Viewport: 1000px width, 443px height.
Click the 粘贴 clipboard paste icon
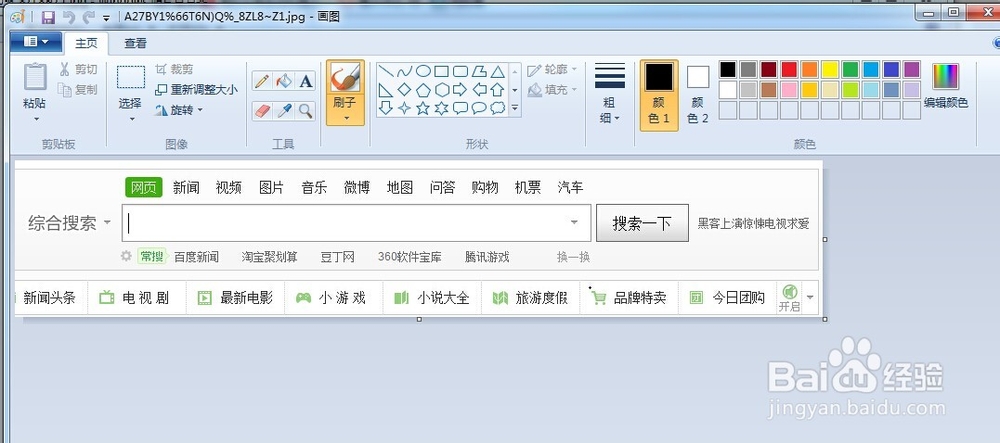(34, 77)
